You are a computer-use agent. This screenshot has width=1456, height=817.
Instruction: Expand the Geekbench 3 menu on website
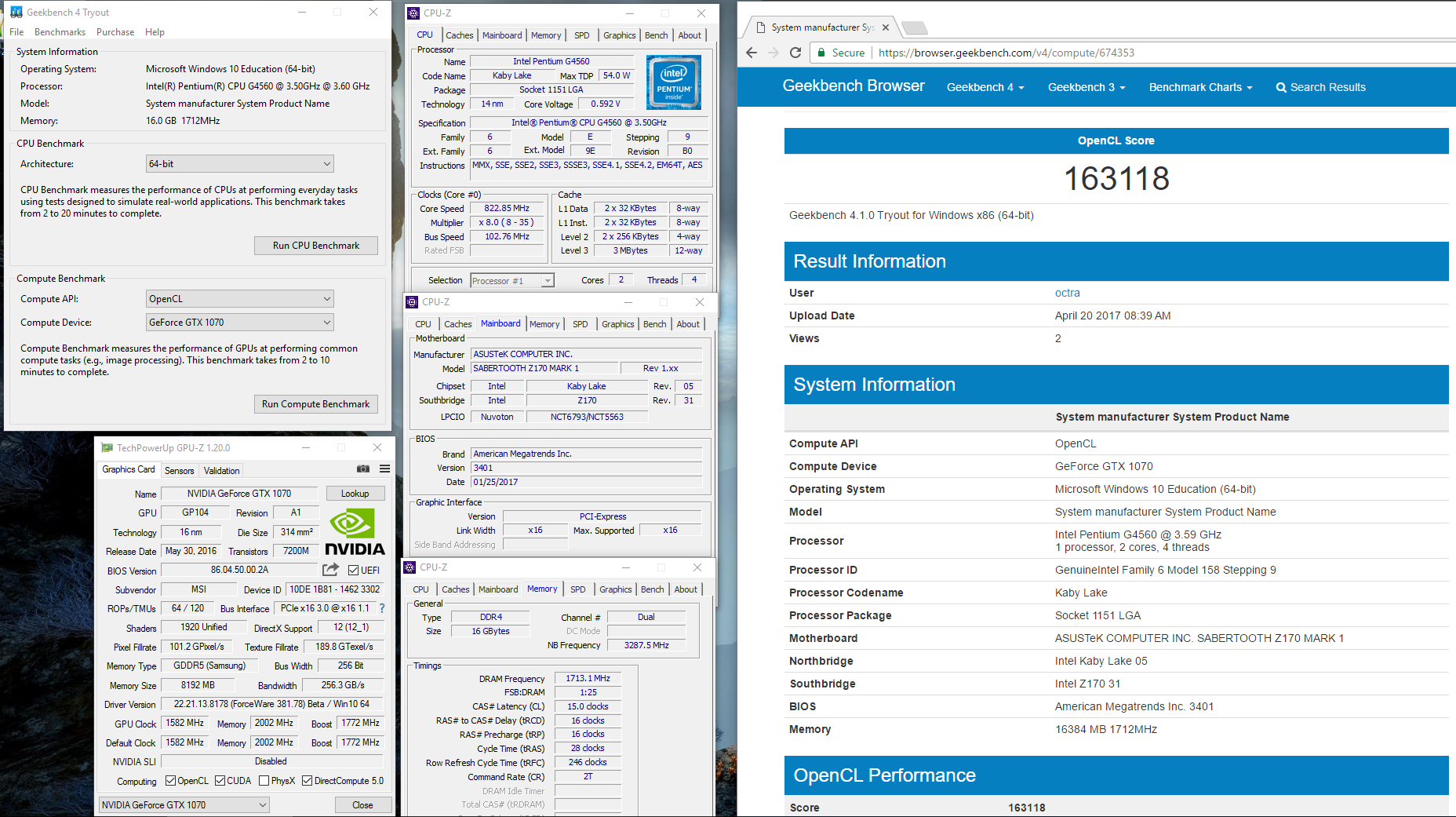point(1087,87)
